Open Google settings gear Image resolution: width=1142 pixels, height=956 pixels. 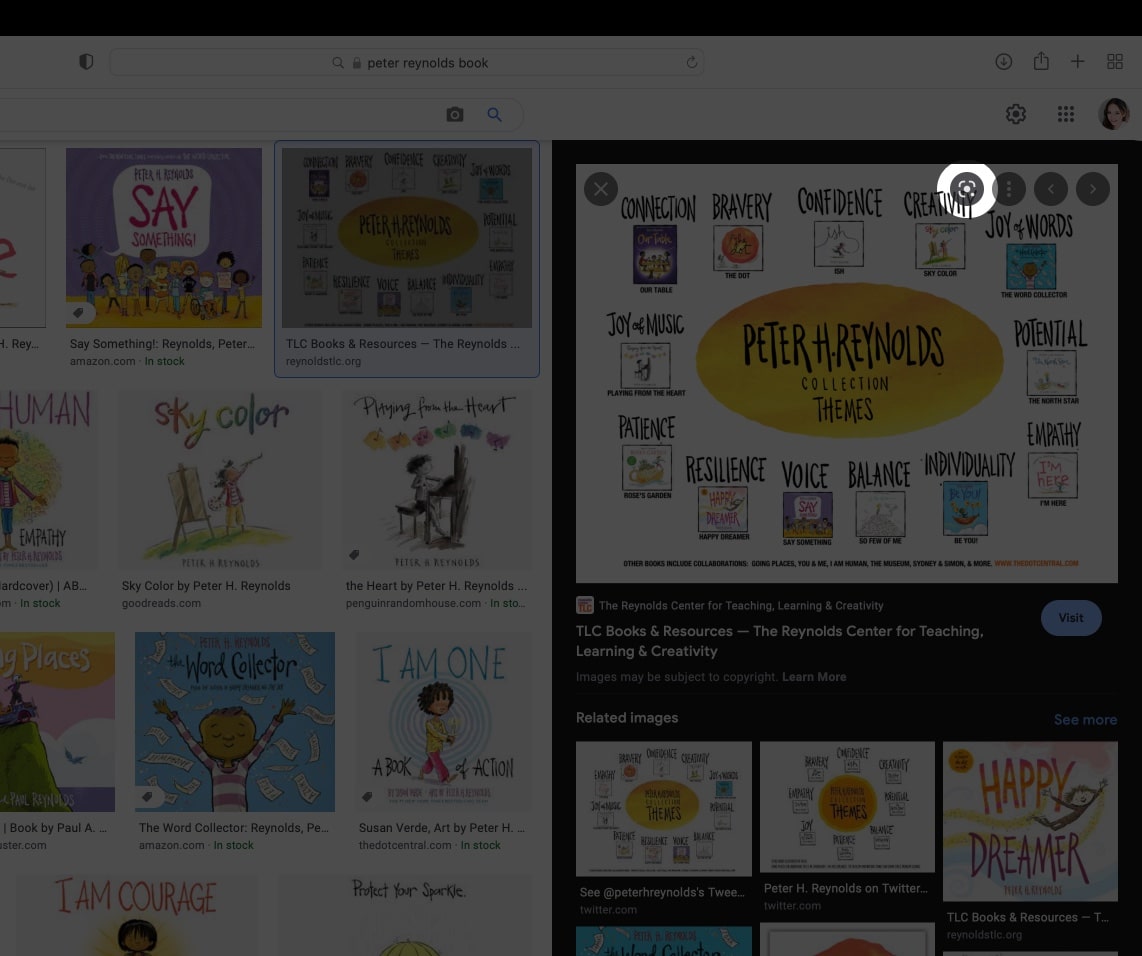coord(1016,114)
